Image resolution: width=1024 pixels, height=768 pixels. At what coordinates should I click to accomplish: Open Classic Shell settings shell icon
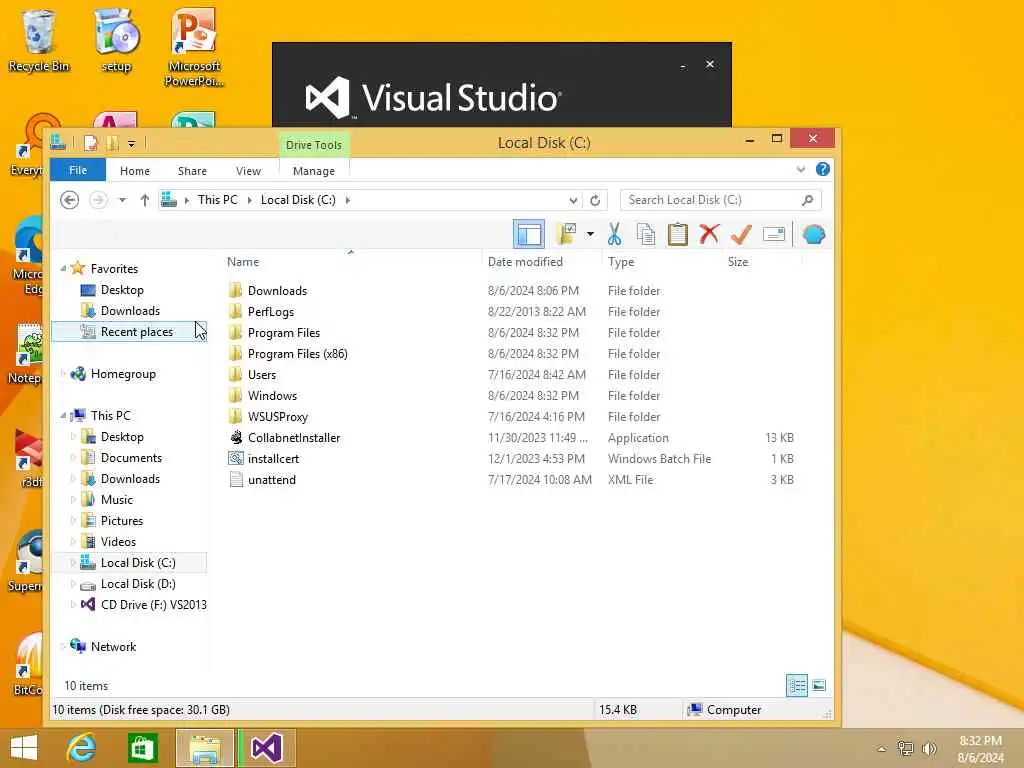click(x=814, y=234)
